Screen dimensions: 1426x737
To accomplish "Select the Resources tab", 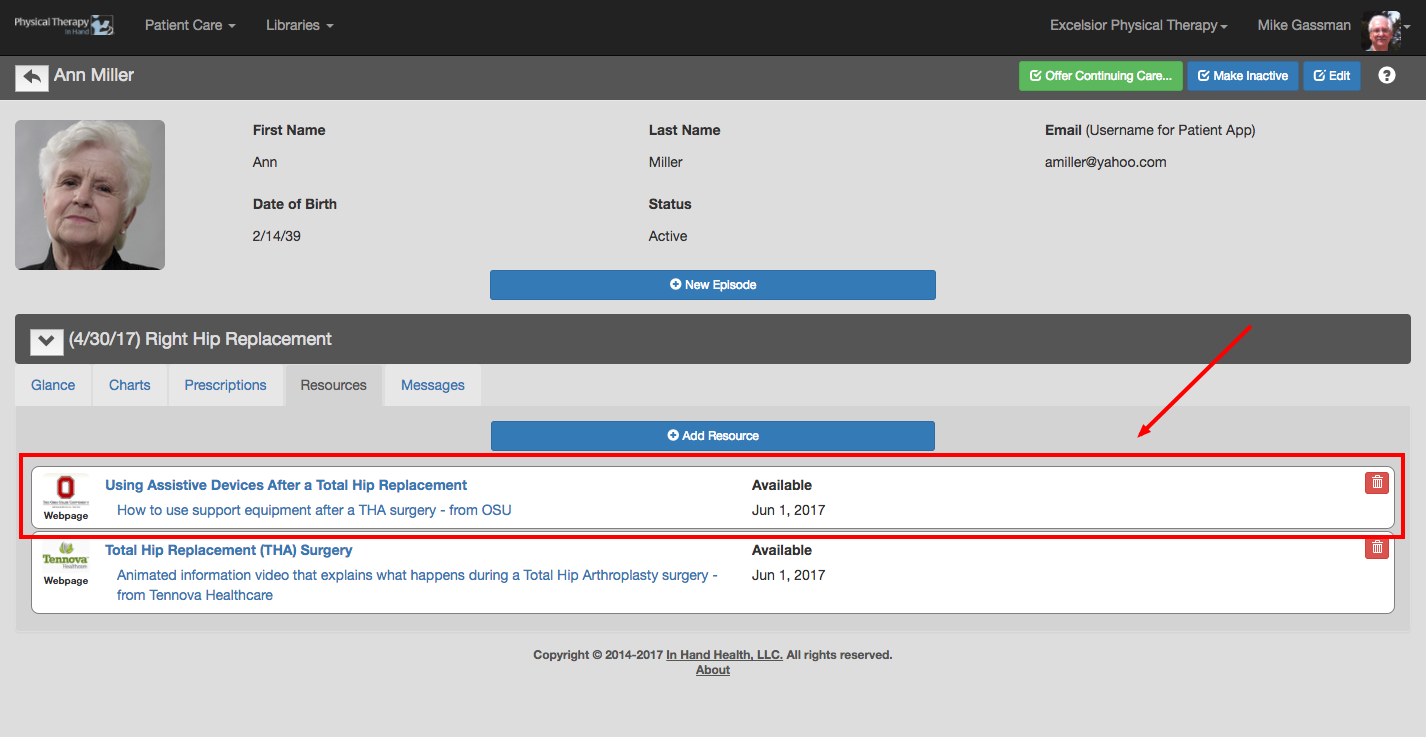I will (334, 385).
